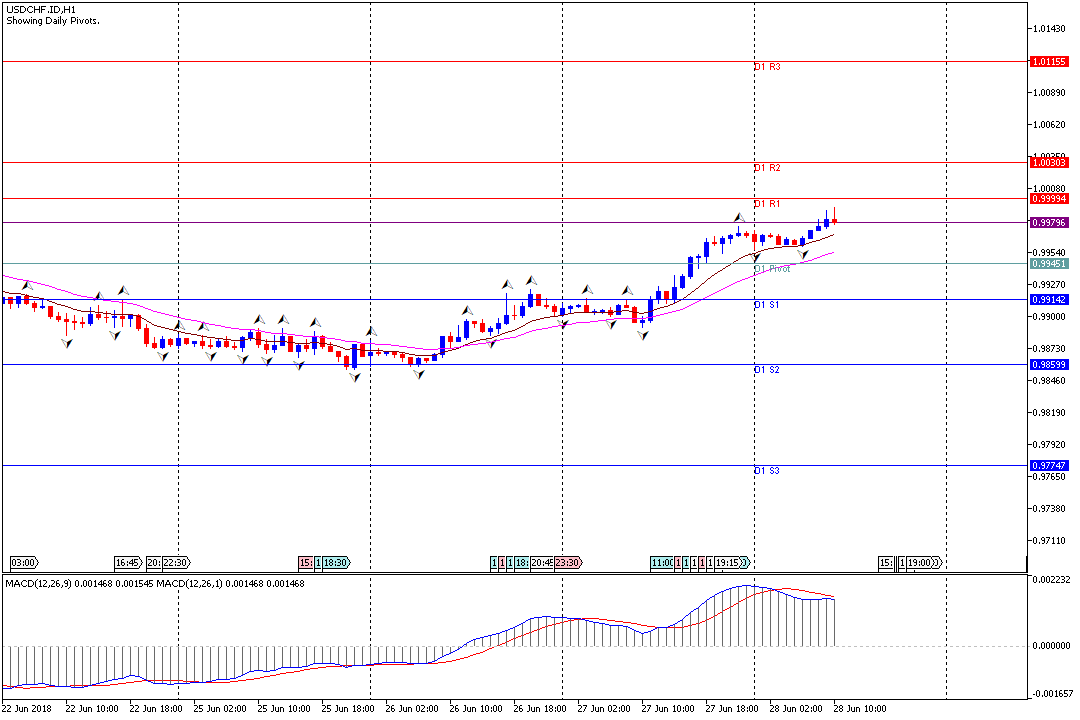
Task: Click the USDCHF.ID,H1 chart title
Action: (x=41, y=10)
